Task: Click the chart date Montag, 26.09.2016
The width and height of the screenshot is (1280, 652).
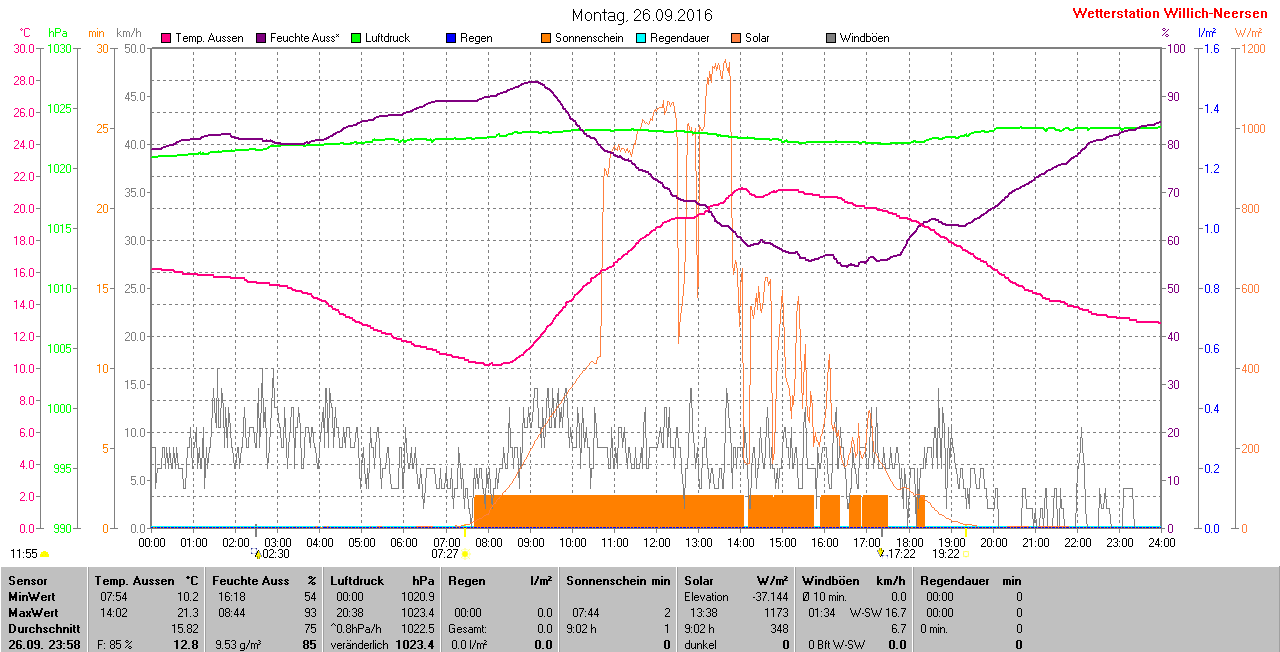Action: point(642,15)
